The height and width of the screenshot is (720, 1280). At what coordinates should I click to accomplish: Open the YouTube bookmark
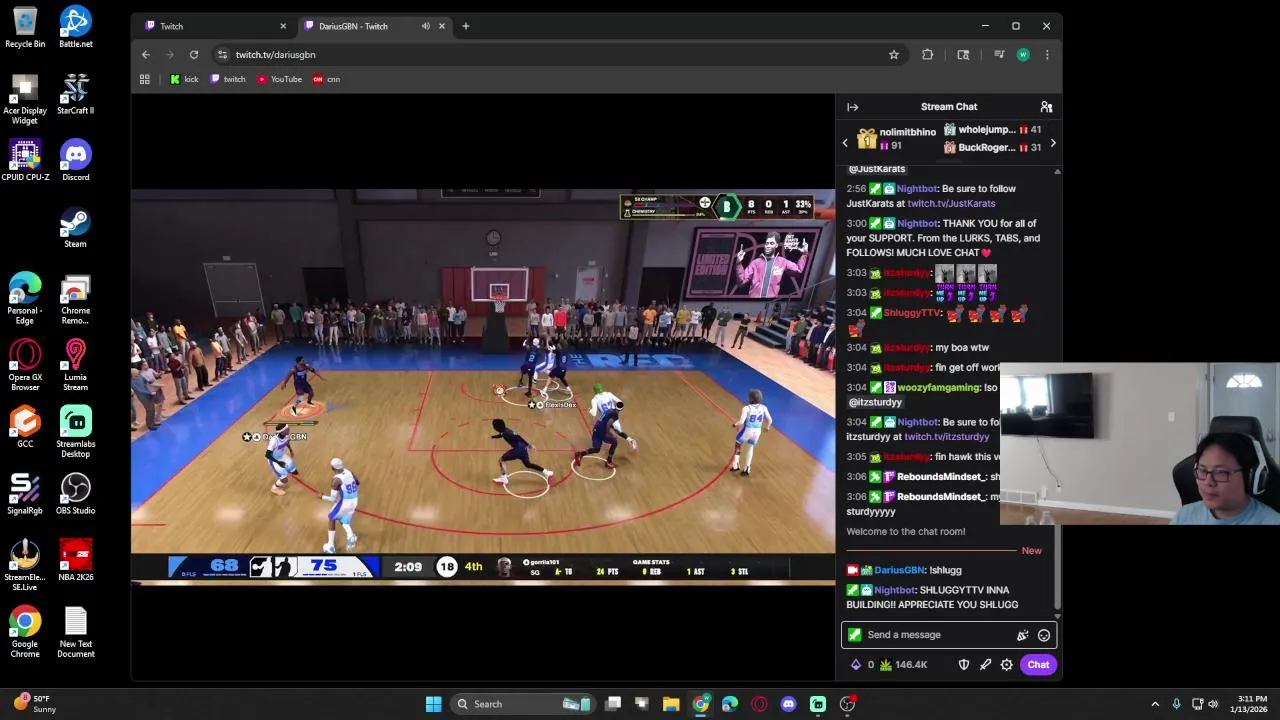279,79
